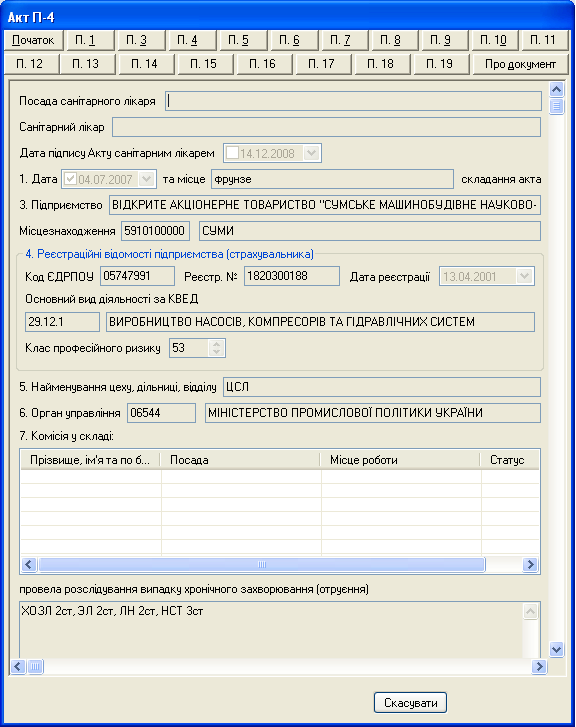Open dropdown of date 14.12.2008
Image resolution: width=576 pixels, height=727 pixels.
tap(312, 153)
